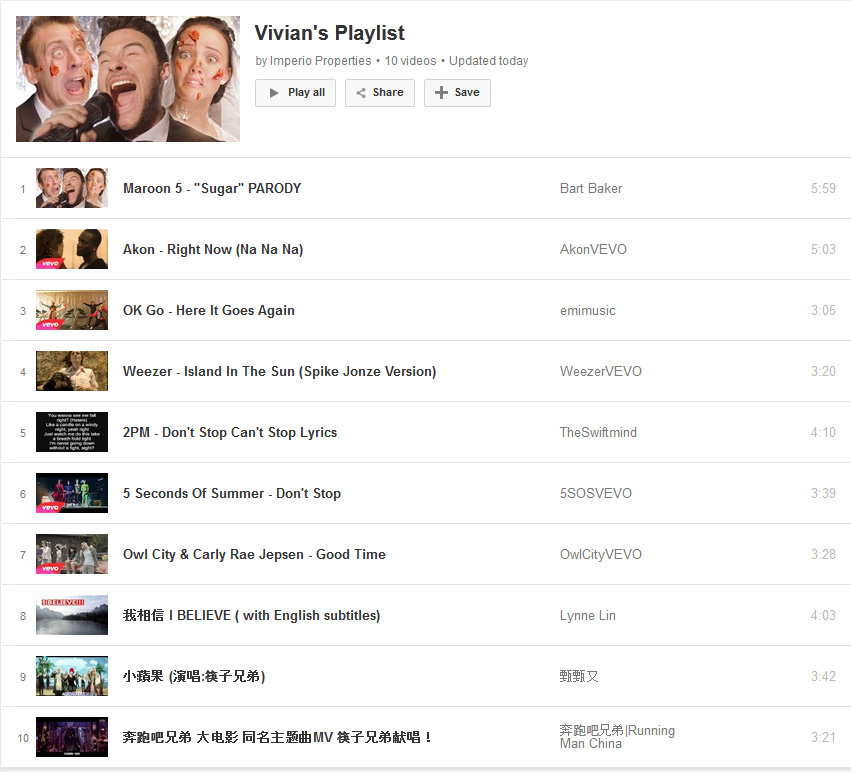The image size is (851, 772).
Task: Click duration 3:21 of 奔跑吧兄弟 video
Action: pyautogui.click(x=823, y=737)
